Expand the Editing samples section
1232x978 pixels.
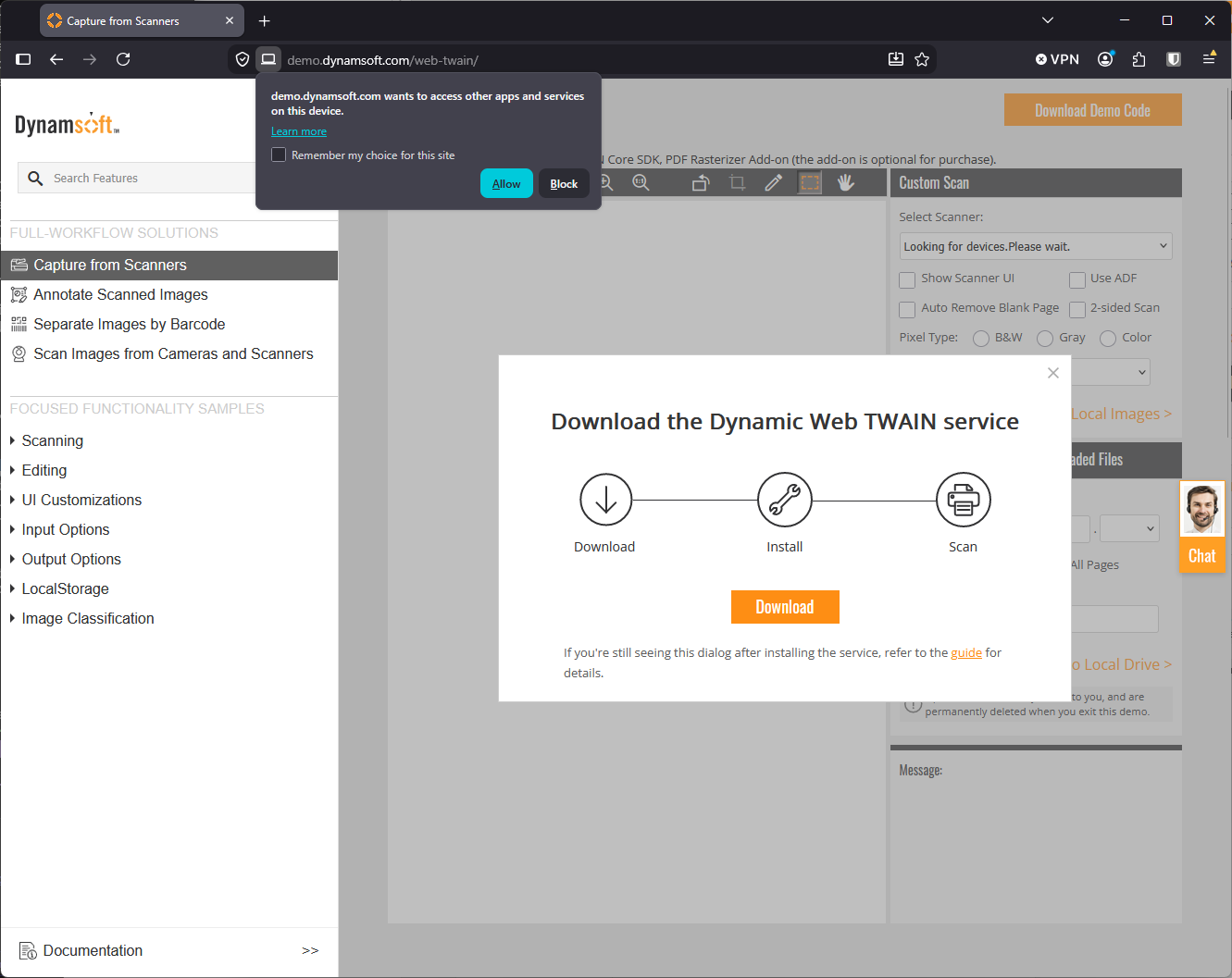pos(44,470)
